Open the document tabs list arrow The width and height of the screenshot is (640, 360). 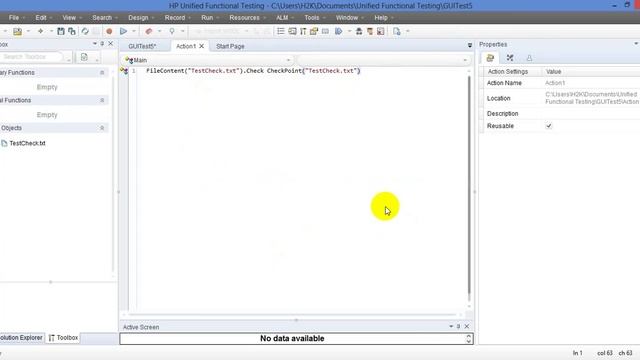[x=470, y=45]
